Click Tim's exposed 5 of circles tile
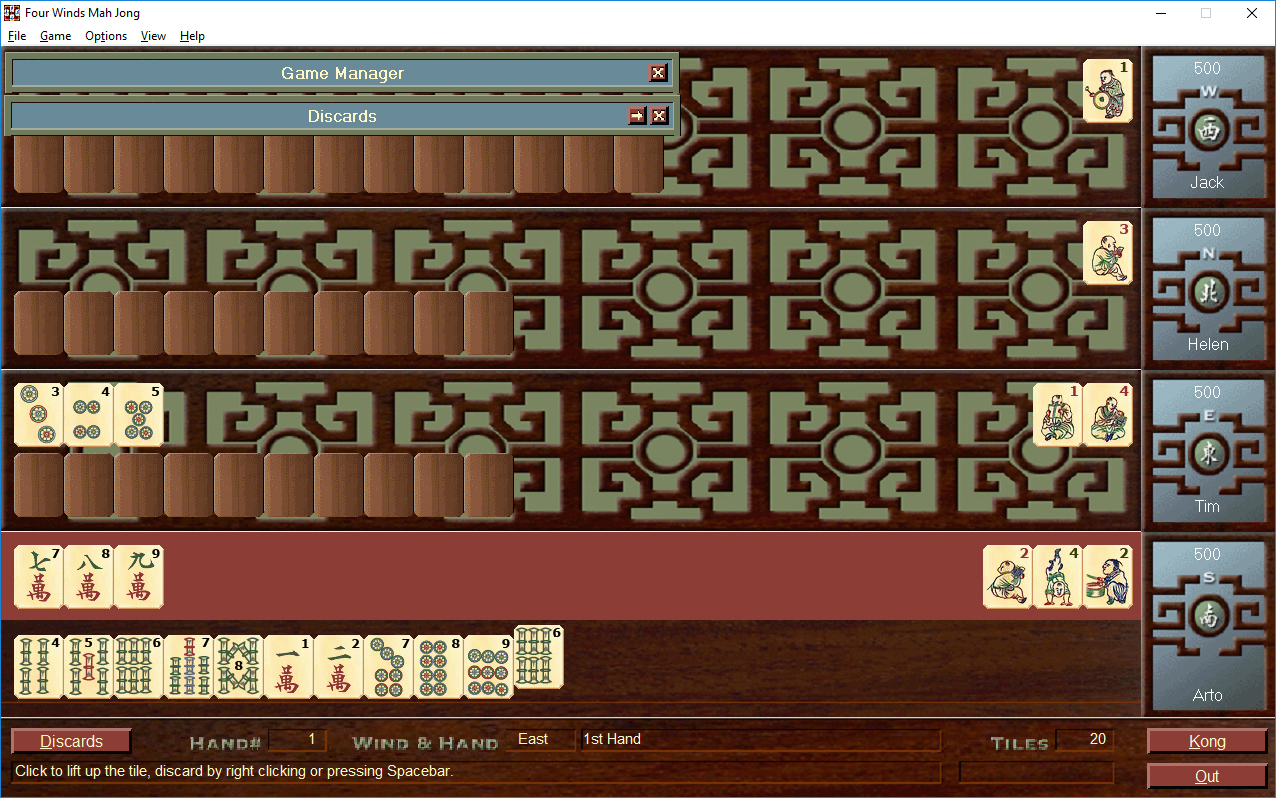Image resolution: width=1276 pixels, height=798 pixels. (x=139, y=415)
